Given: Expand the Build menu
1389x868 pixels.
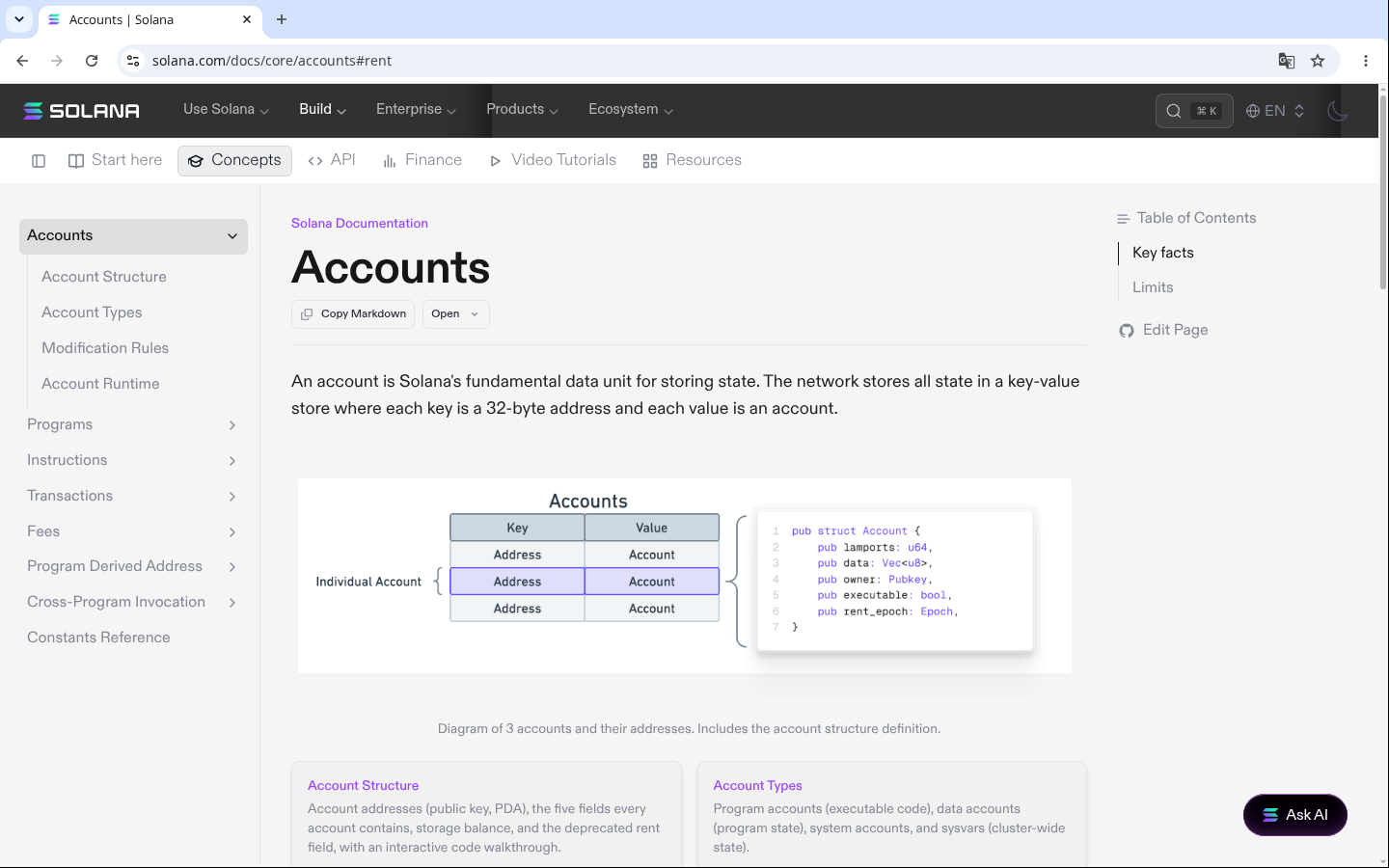Looking at the screenshot, I should 322,110.
